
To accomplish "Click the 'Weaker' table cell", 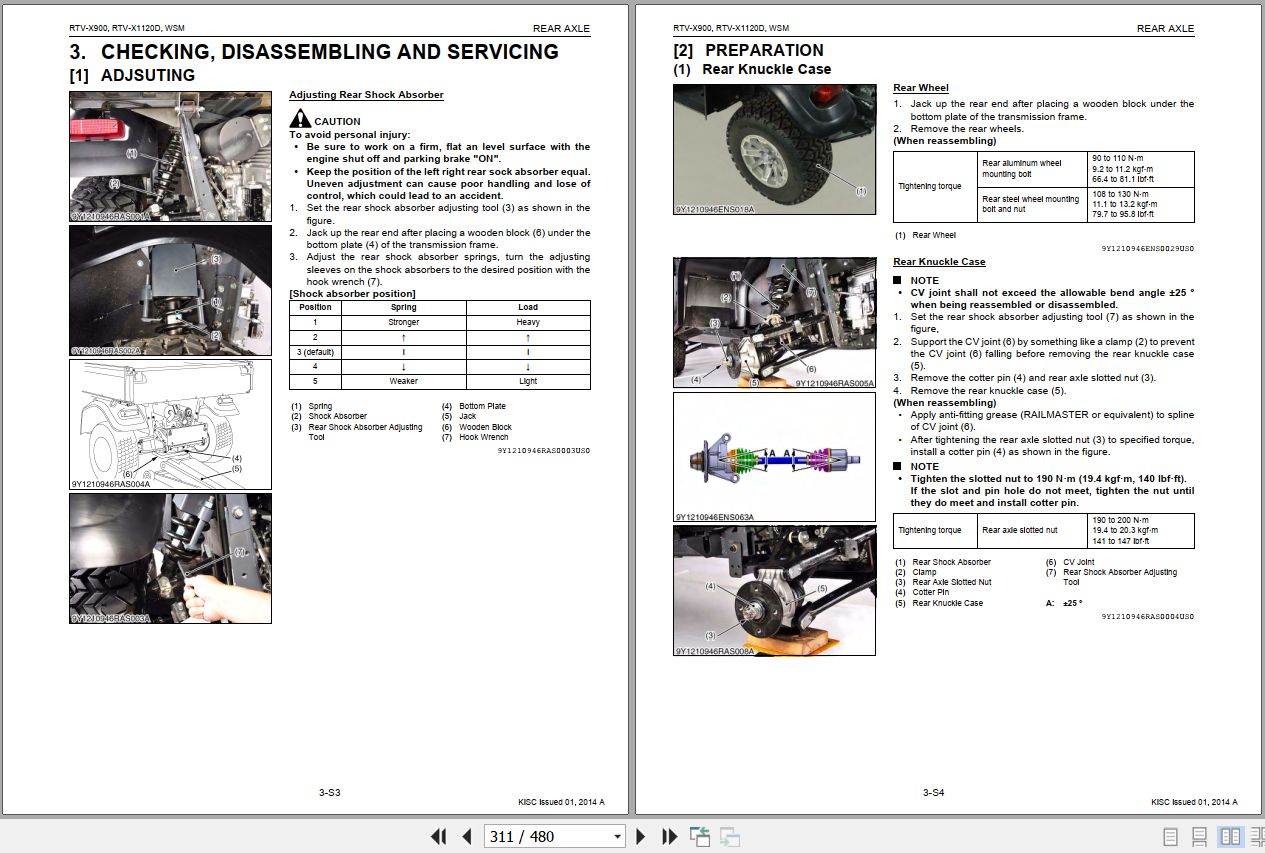I will (403, 381).
